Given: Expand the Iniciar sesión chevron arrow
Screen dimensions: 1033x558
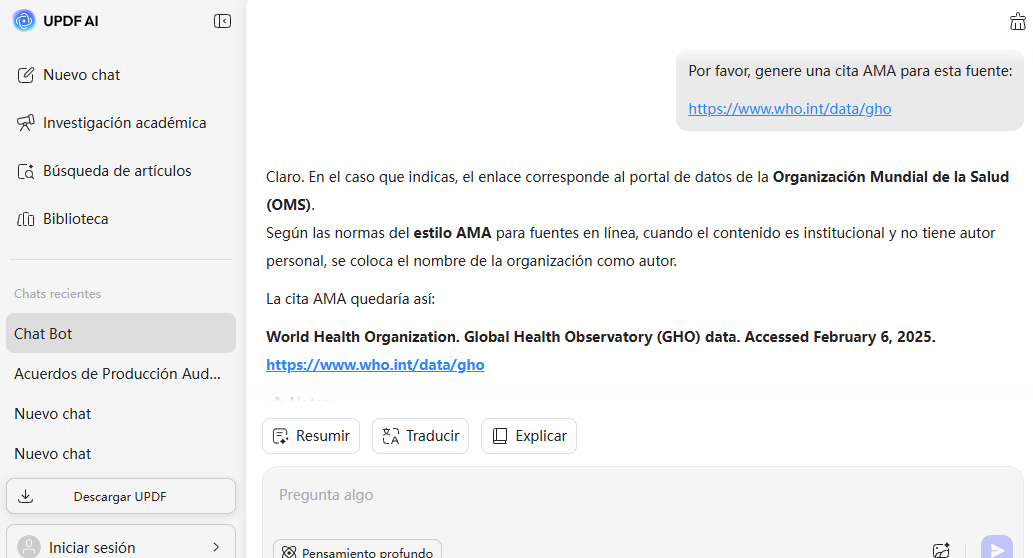Looking at the screenshot, I should pos(216,547).
